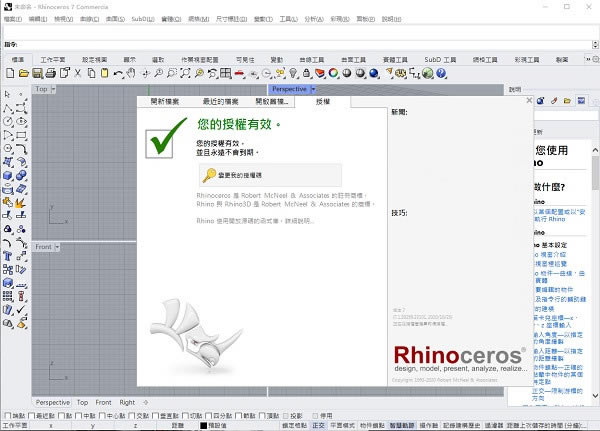Open the Top viewport dropdown arrow
The height and width of the screenshot is (431, 600).
point(53,89)
